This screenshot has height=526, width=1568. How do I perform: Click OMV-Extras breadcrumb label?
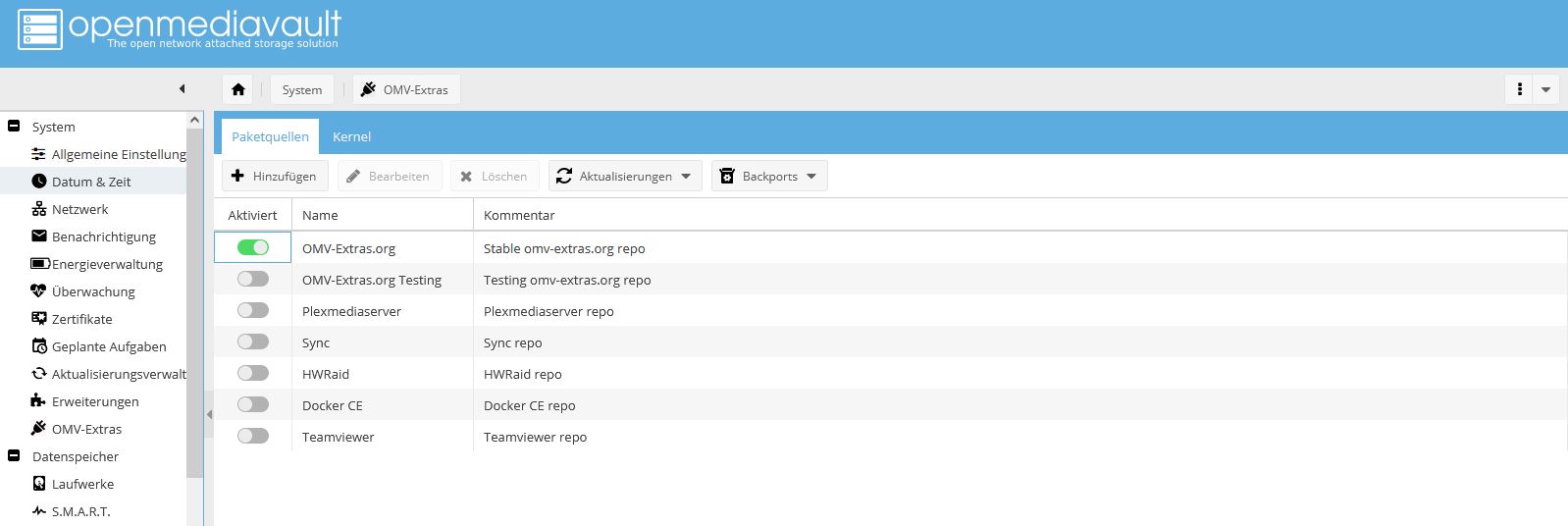click(x=415, y=89)
